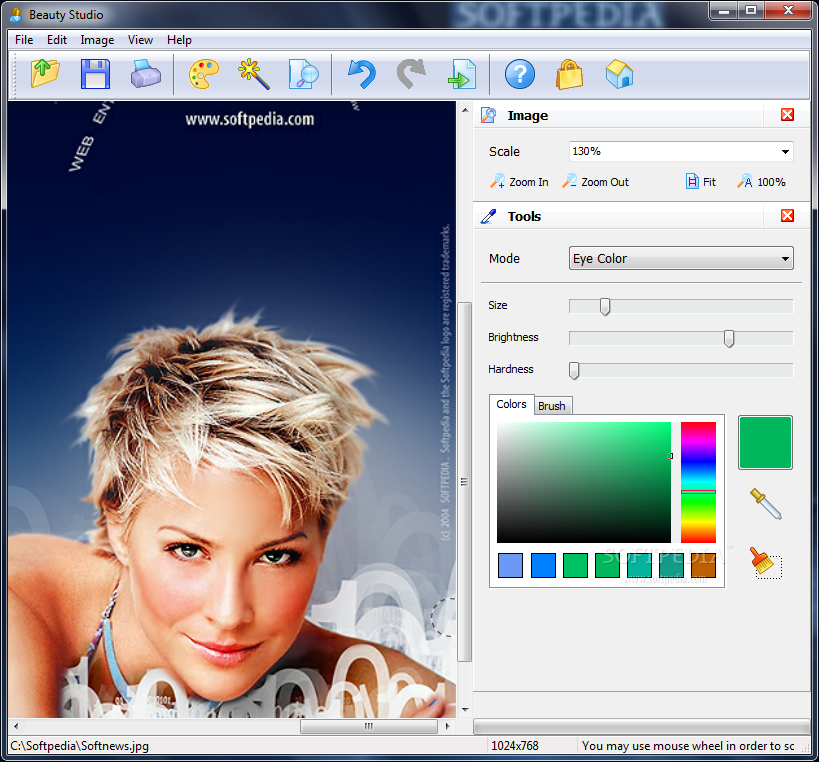
Task: Click the 1024x768 dimensions in status bar
Action: 514,746
